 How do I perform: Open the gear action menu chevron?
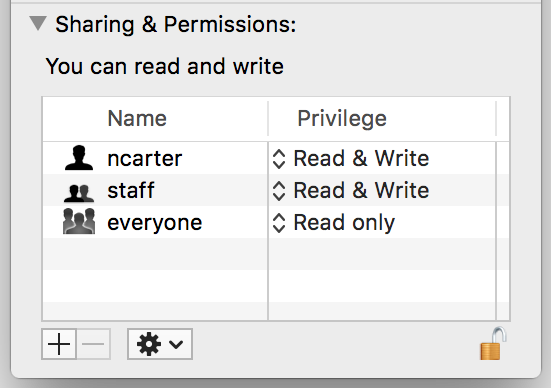pyautogui.click(x=176, y=344)
